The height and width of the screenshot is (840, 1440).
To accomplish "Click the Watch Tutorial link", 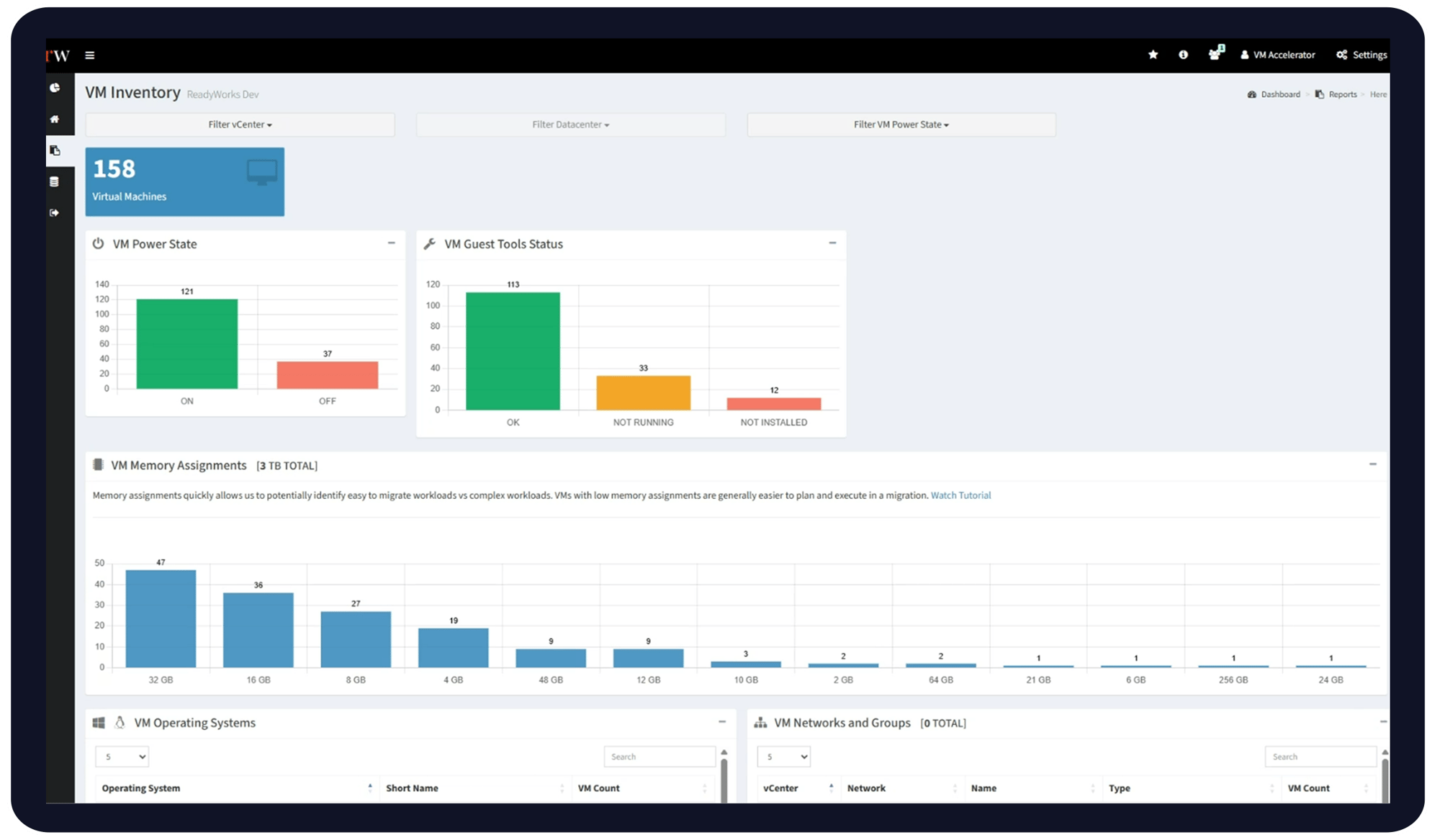I will [960, 495].
